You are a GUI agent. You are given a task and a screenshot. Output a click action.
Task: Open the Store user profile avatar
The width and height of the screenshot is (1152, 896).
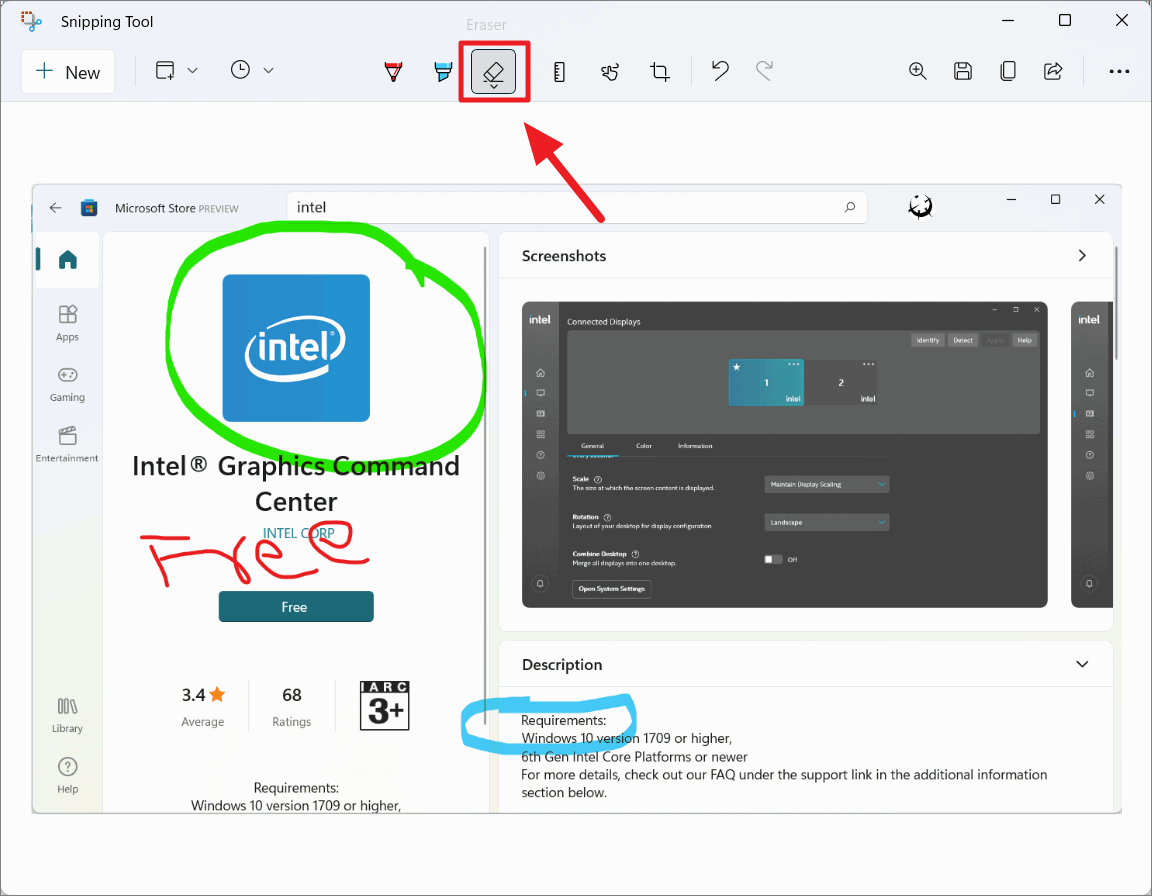click(920, 207)
